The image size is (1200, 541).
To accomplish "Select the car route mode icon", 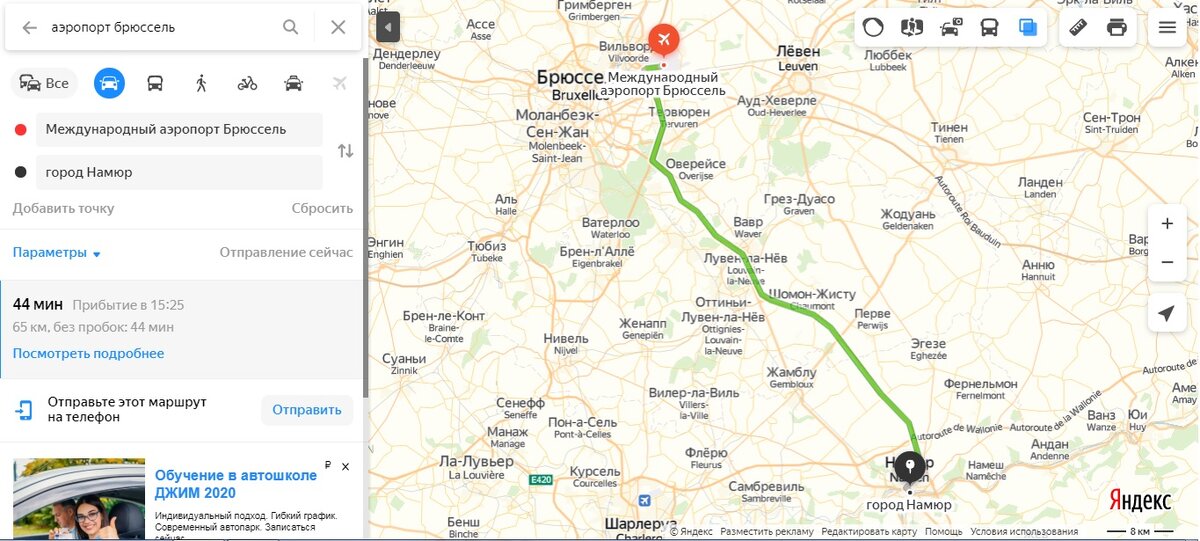I will click(x=109, y=83).
